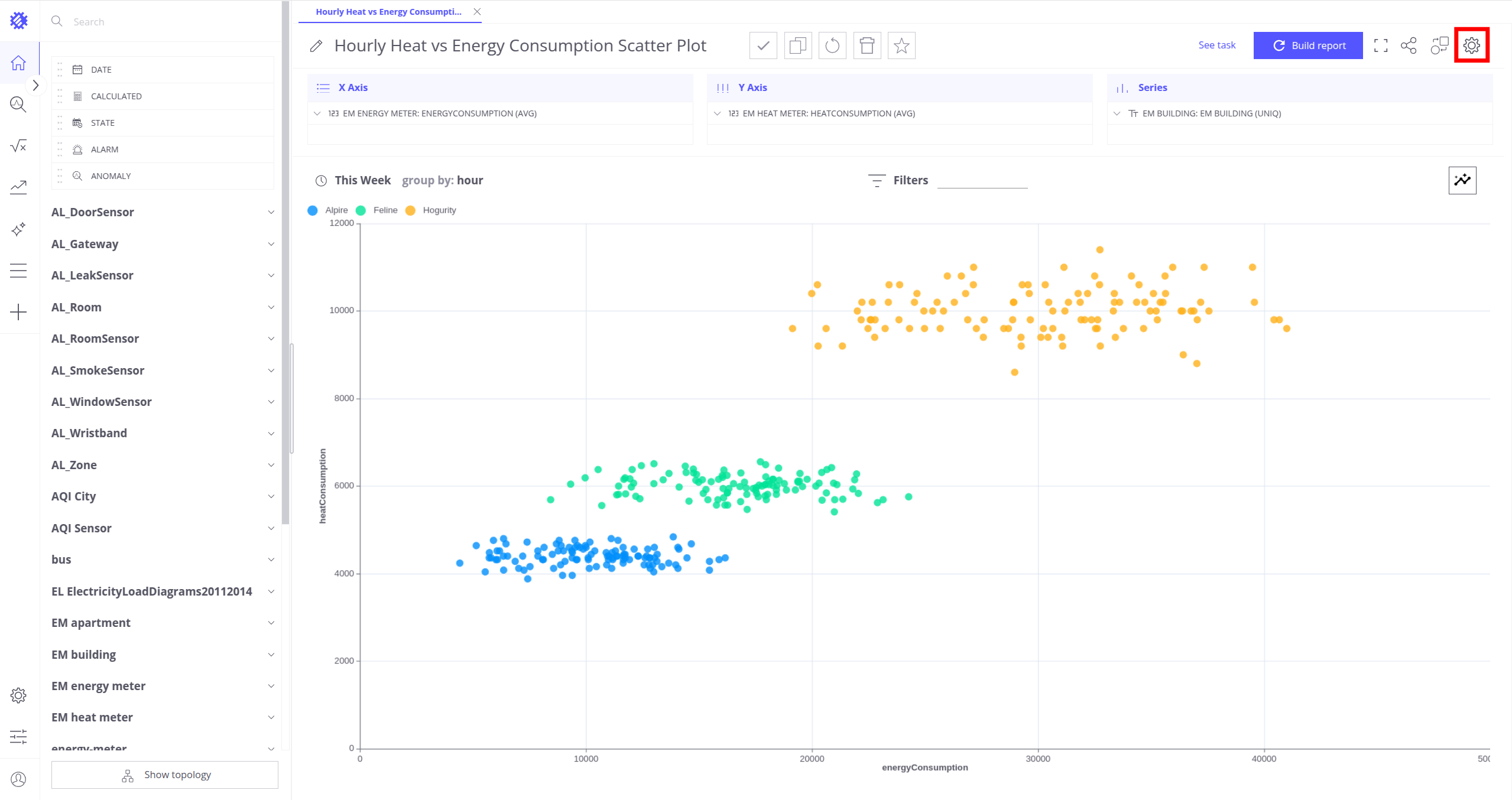The width and height of the screenshot is (1512, 800).
Task: Expand AL_DoorSensor group
Action: (271, 212)
